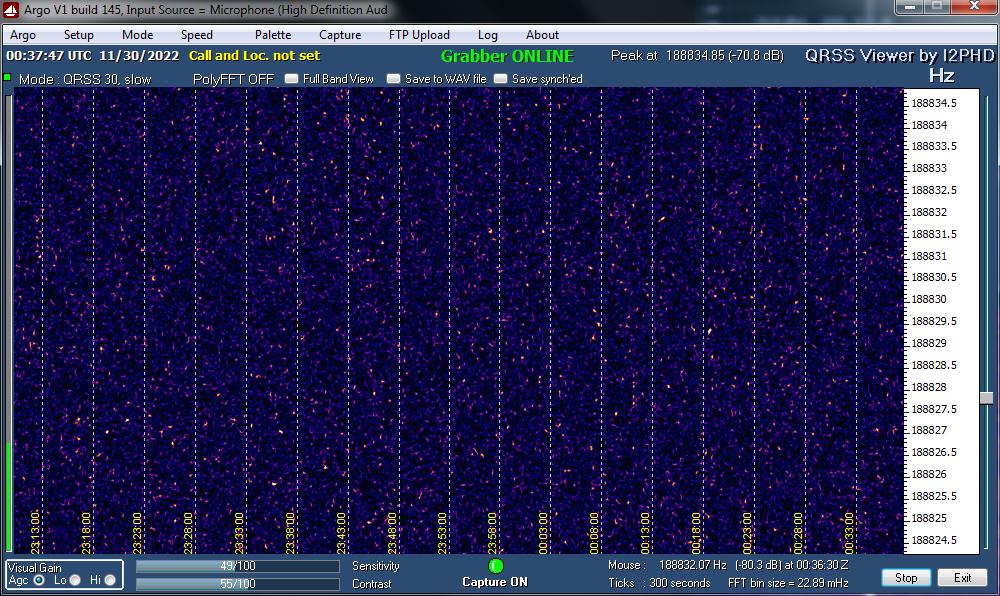Open the Mode menu

coord(137,35)
